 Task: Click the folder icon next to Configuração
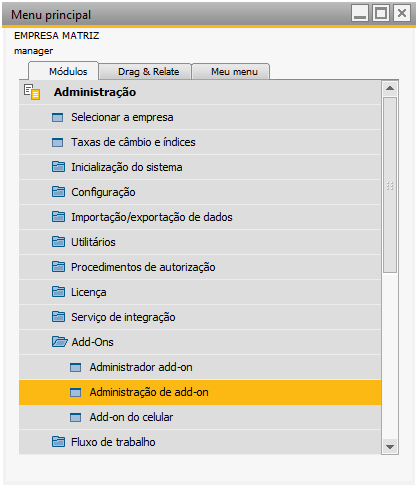(x=58, y=192)
